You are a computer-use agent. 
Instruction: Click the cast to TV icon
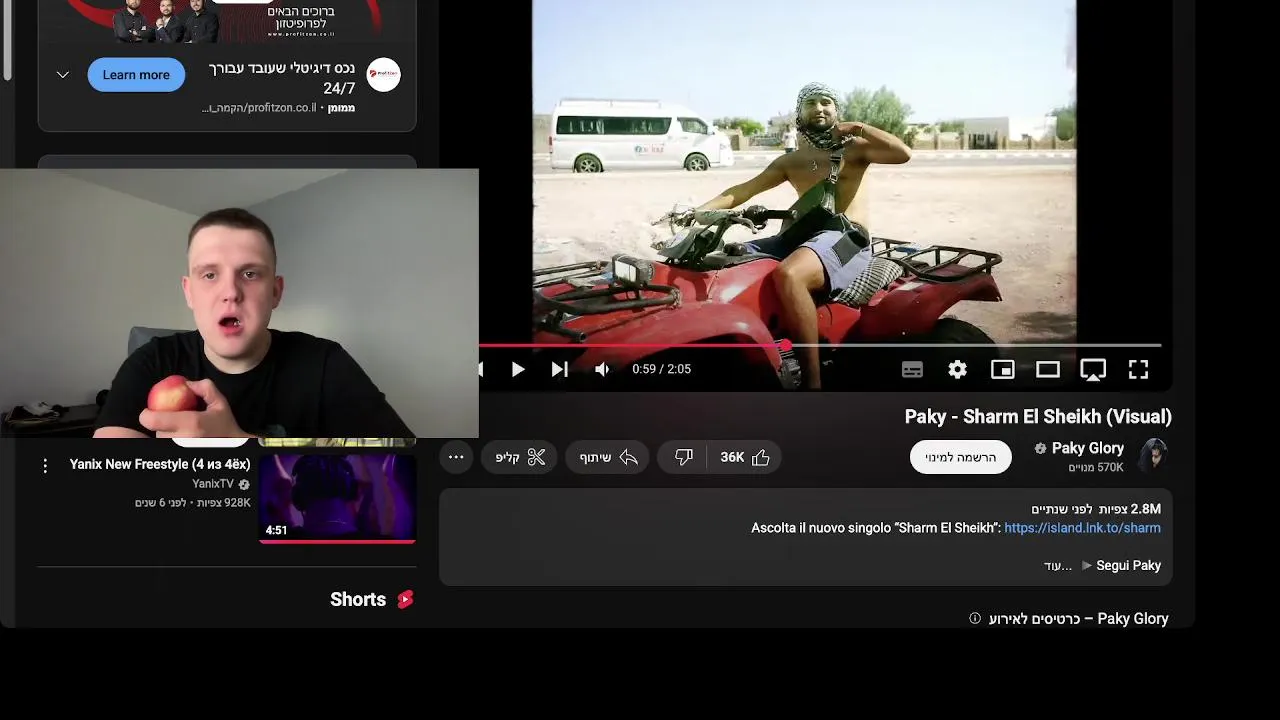pyautogui.click(x=1093, y=370)
